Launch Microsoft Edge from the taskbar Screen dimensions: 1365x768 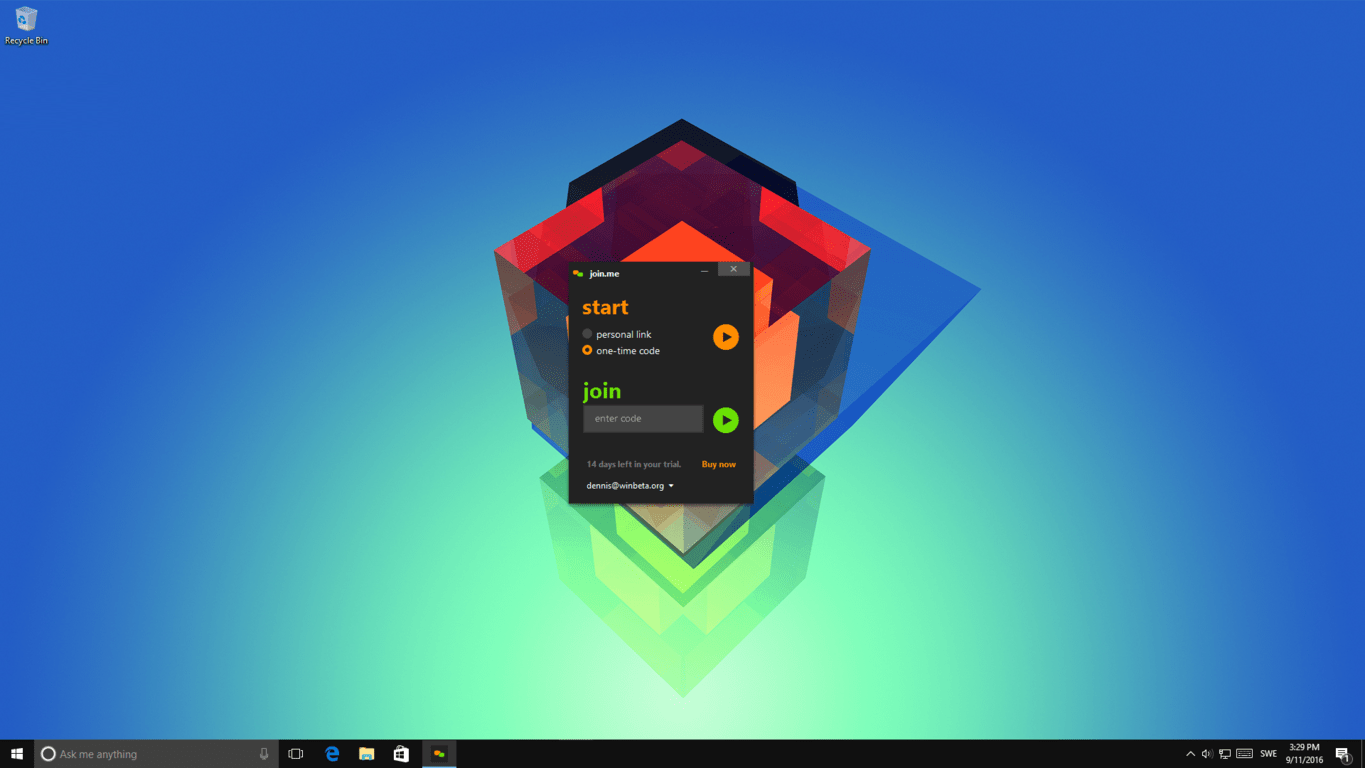point(332,754)
